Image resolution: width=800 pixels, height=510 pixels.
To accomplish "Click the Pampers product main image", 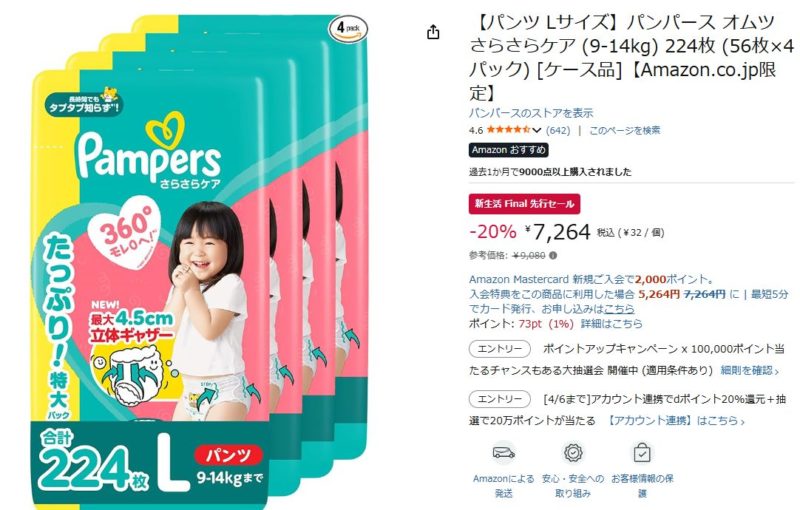I will pos(200,262).
